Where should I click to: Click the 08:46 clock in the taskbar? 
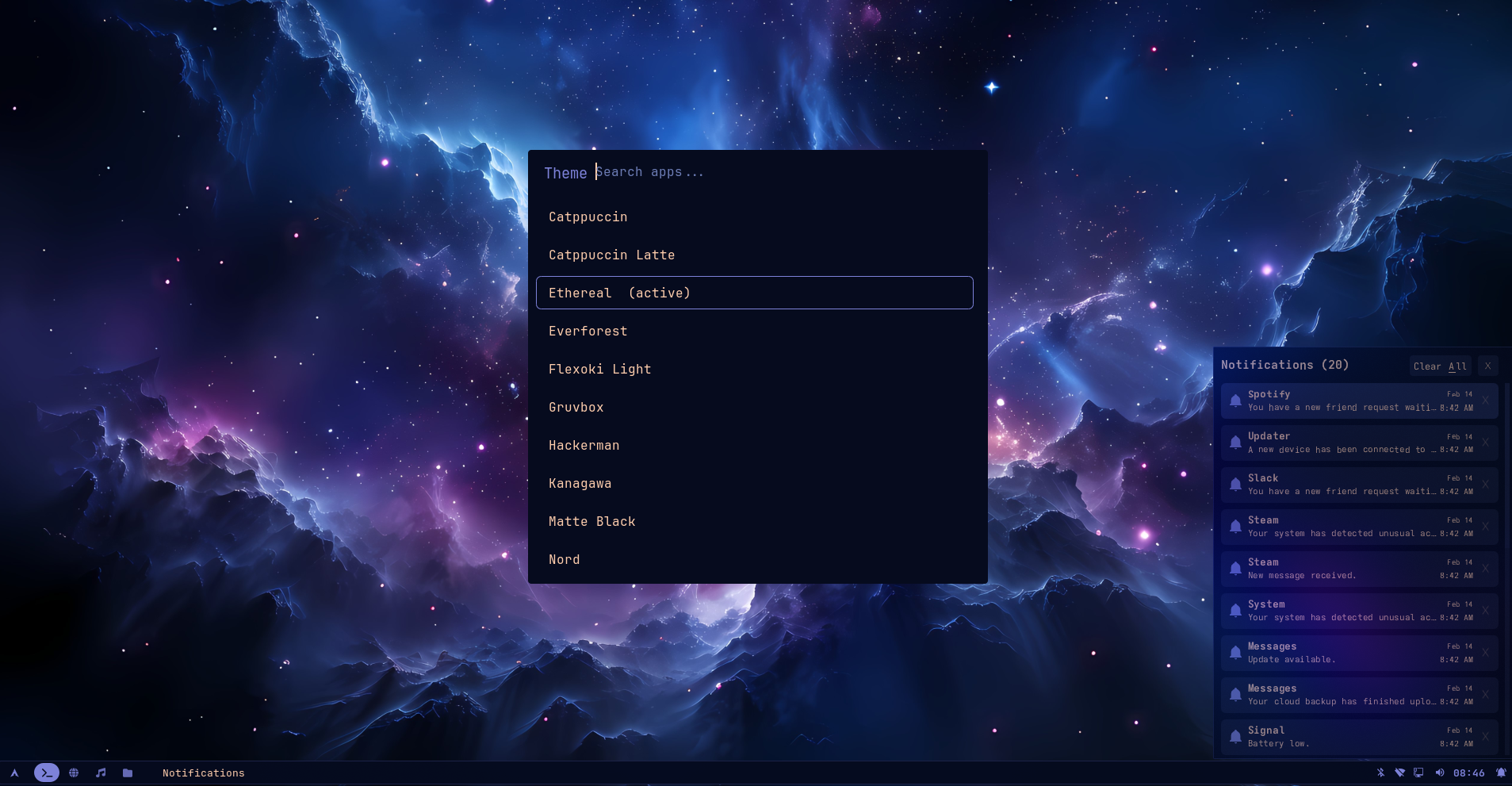click(x=1468, y=773)
